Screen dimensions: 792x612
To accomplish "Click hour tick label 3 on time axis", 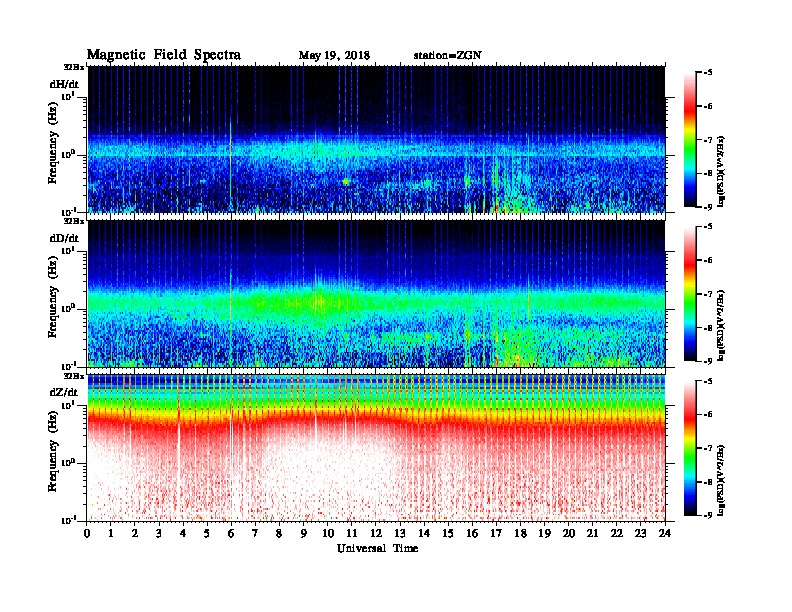I will 159,534.
